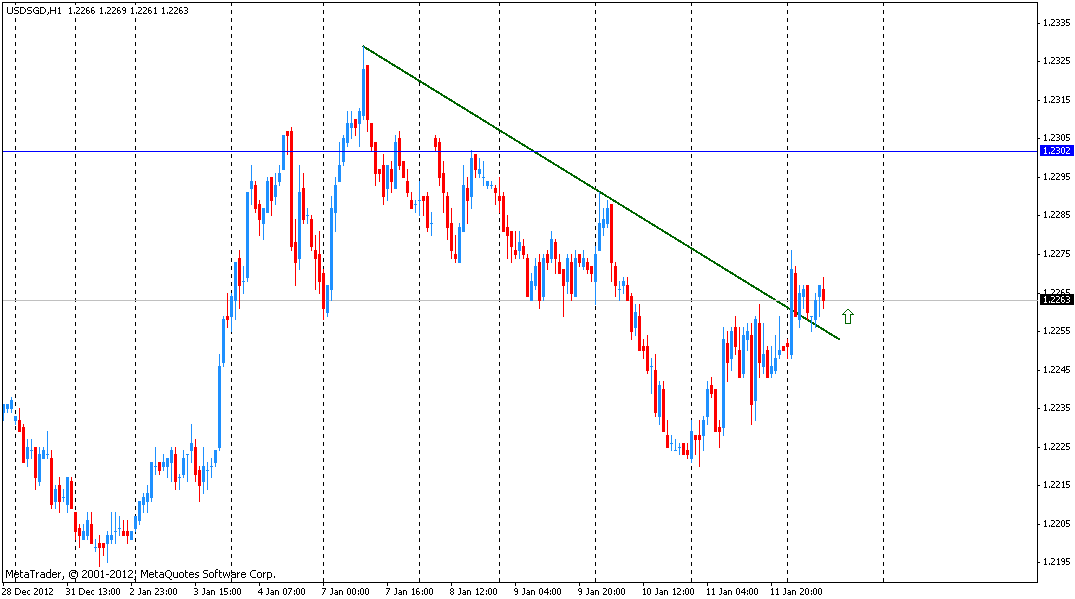This screenshot has height=599, width=1075.
Task: Click the 9 Jan 04:00 time label
Action: pos(538,591)
